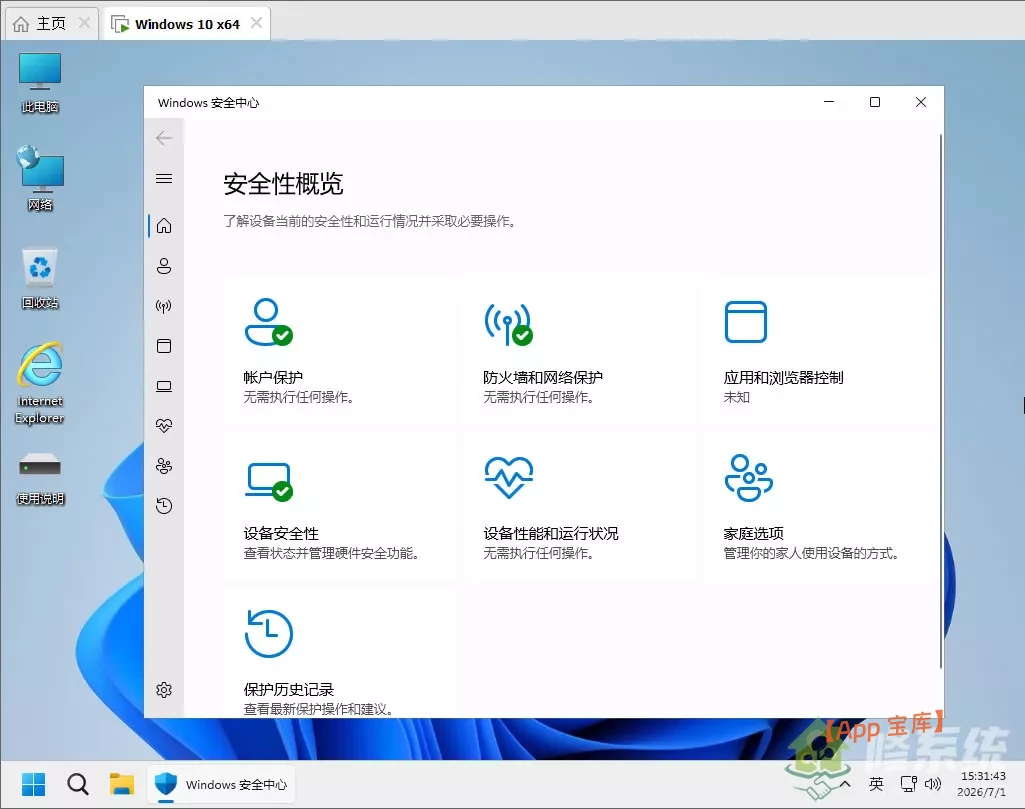Expand the hamburger navigation menu
The height and width of the screenshot is (809, 1025).
164,178
